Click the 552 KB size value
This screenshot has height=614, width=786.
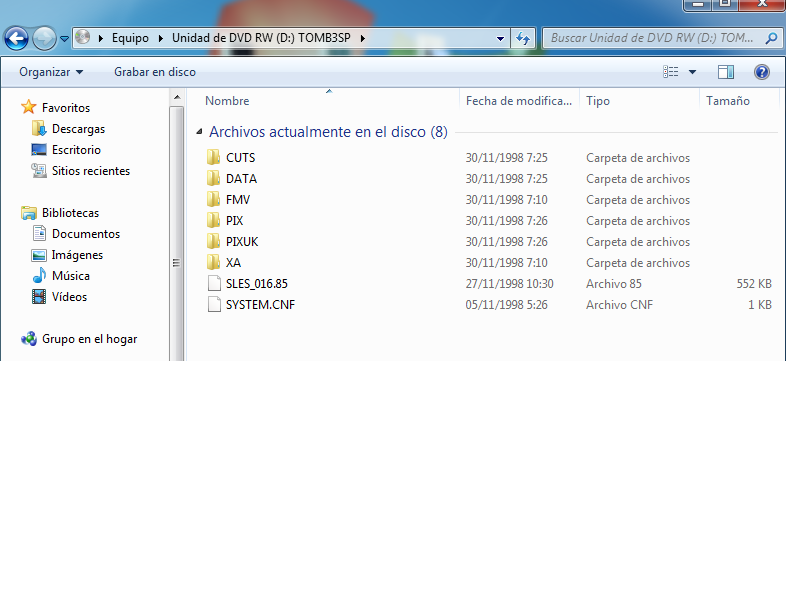754,284
